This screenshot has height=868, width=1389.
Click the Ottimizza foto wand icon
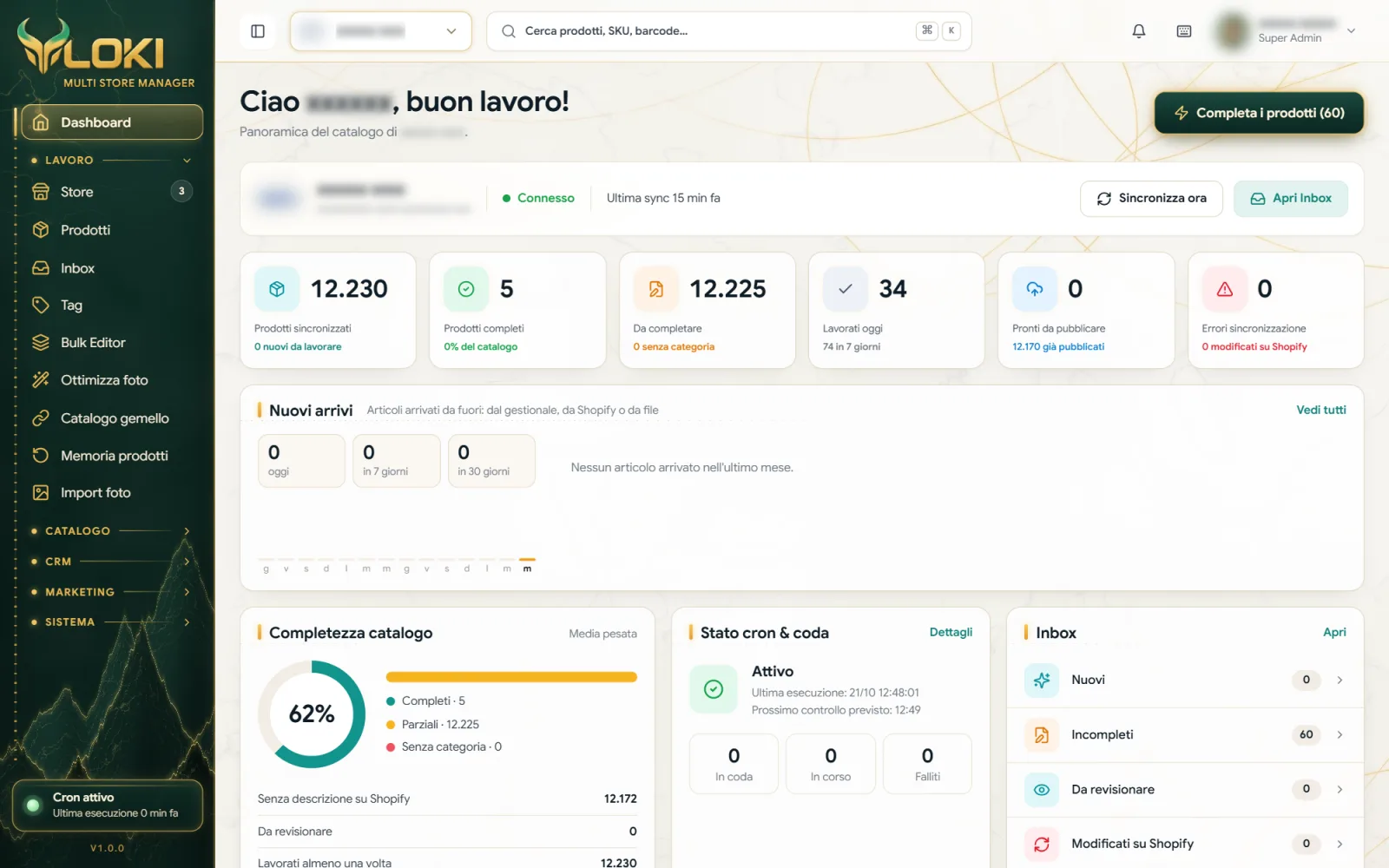point(41,380)
